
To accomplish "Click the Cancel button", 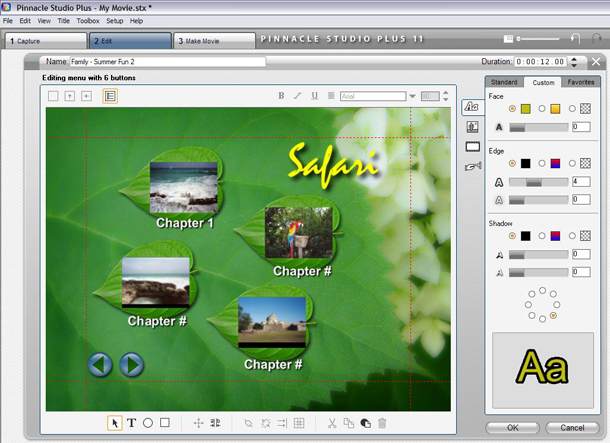I will click(572, 428).
